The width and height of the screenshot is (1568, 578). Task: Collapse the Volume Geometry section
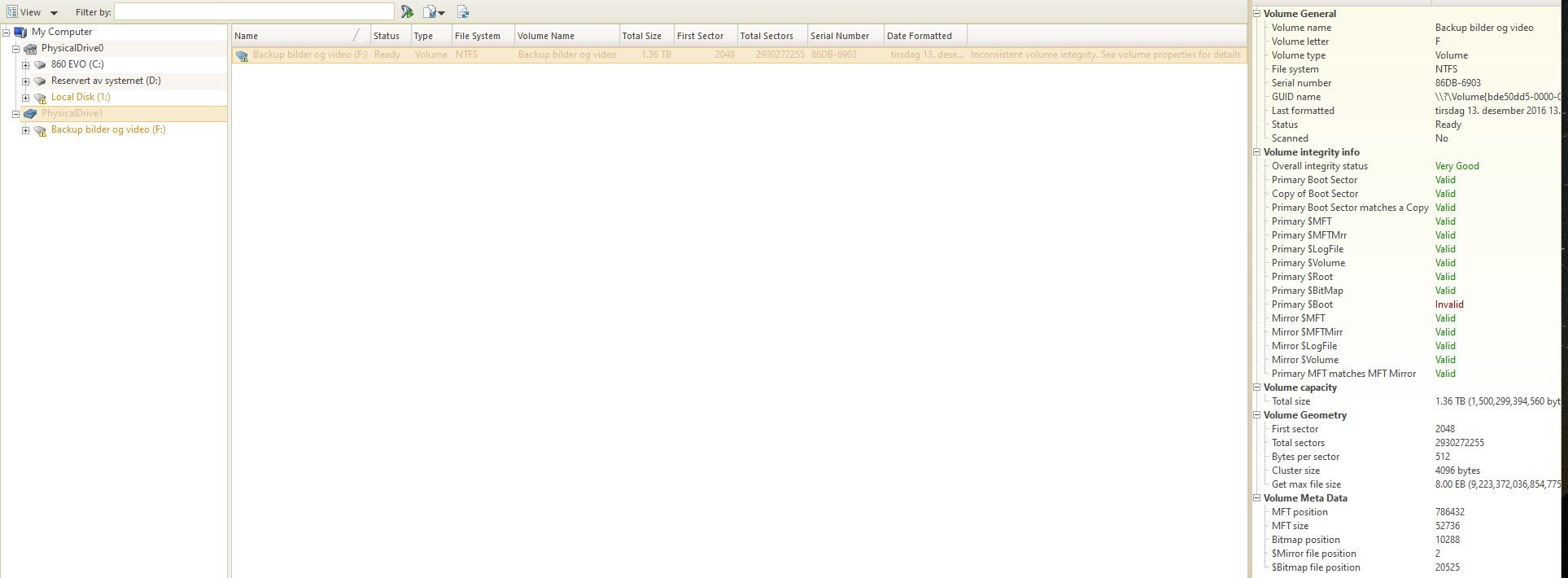(x=1257, y=415)
